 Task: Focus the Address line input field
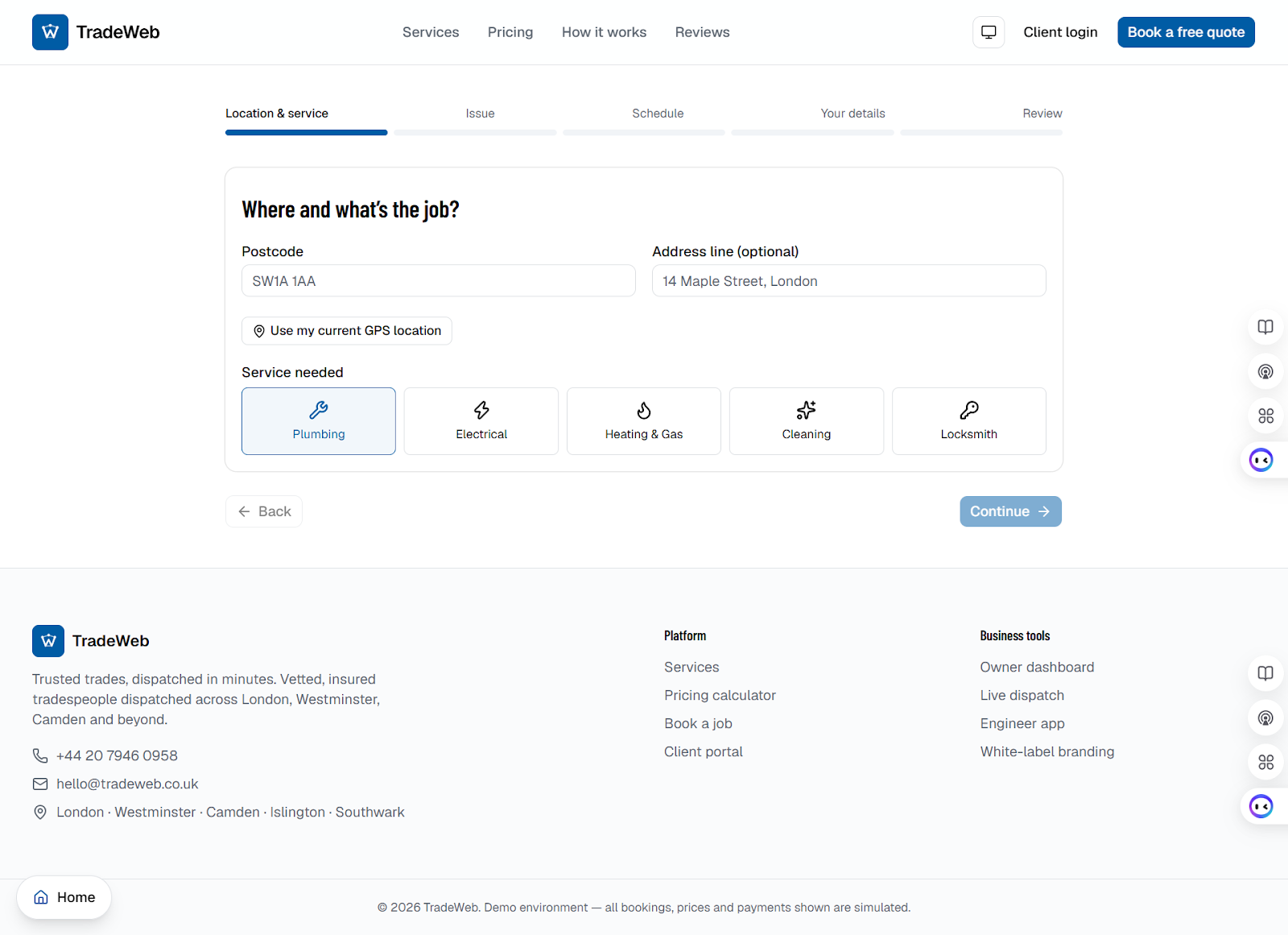[849, 281]
